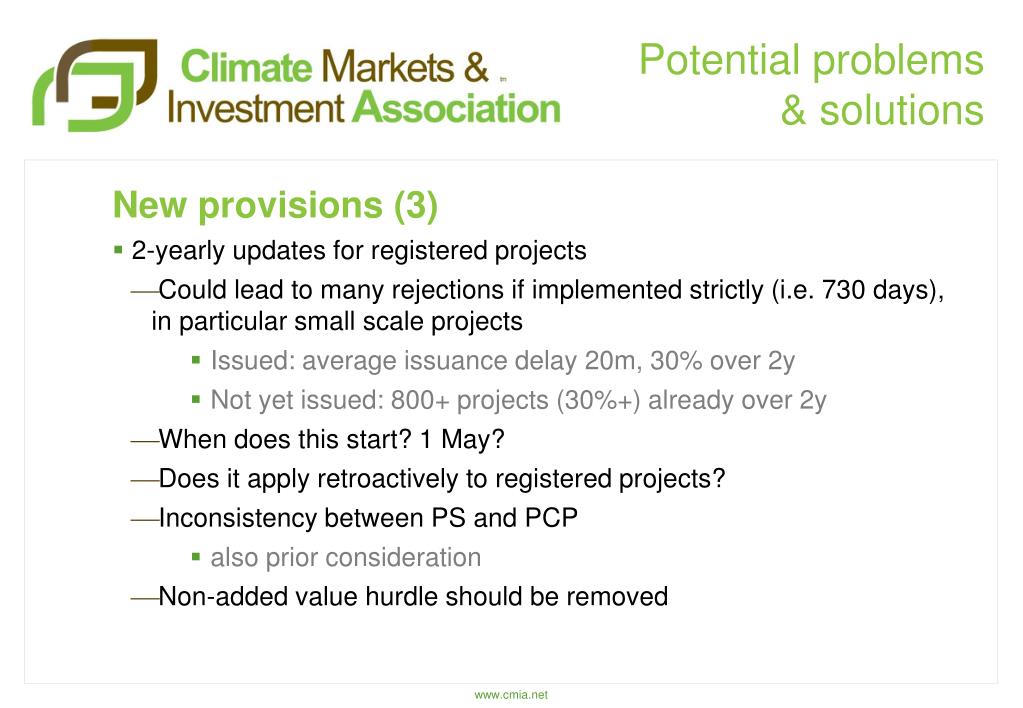Screen dimensions: 1023x708
Task: Open the www.cmia.net footer link
Action: [511, 695]
